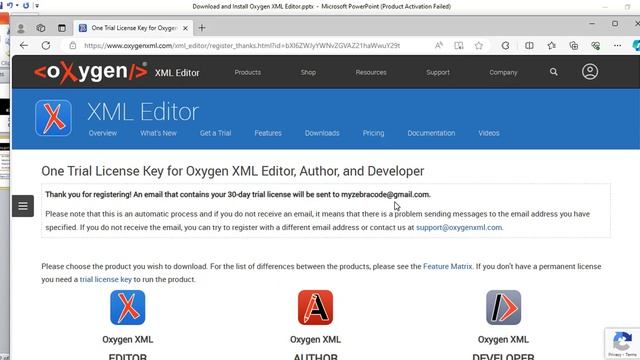This screenshot has width=640, height=360.
Task: Toggle split screen view icon
Action: 529,45
